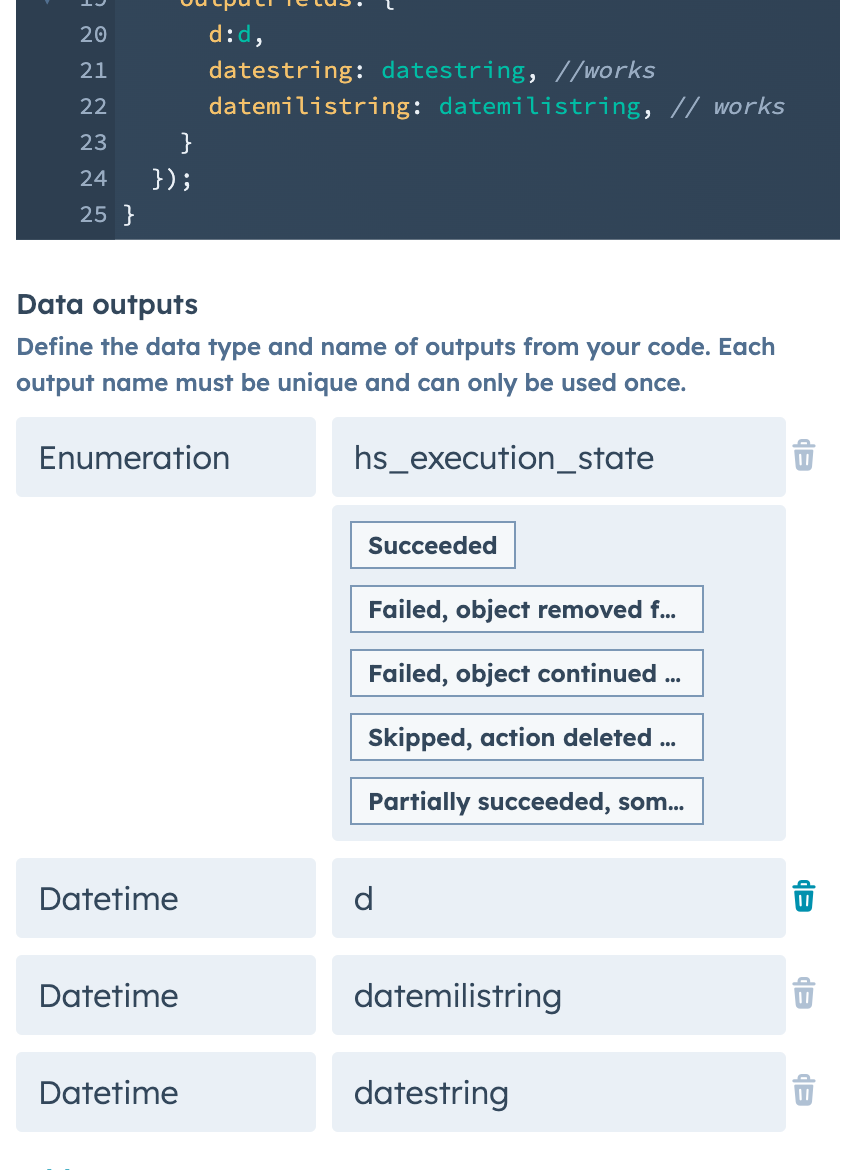Select the 'Failed, object removed' enumeration value
This screenshot has width=850, height=1170.
point(527,609)
